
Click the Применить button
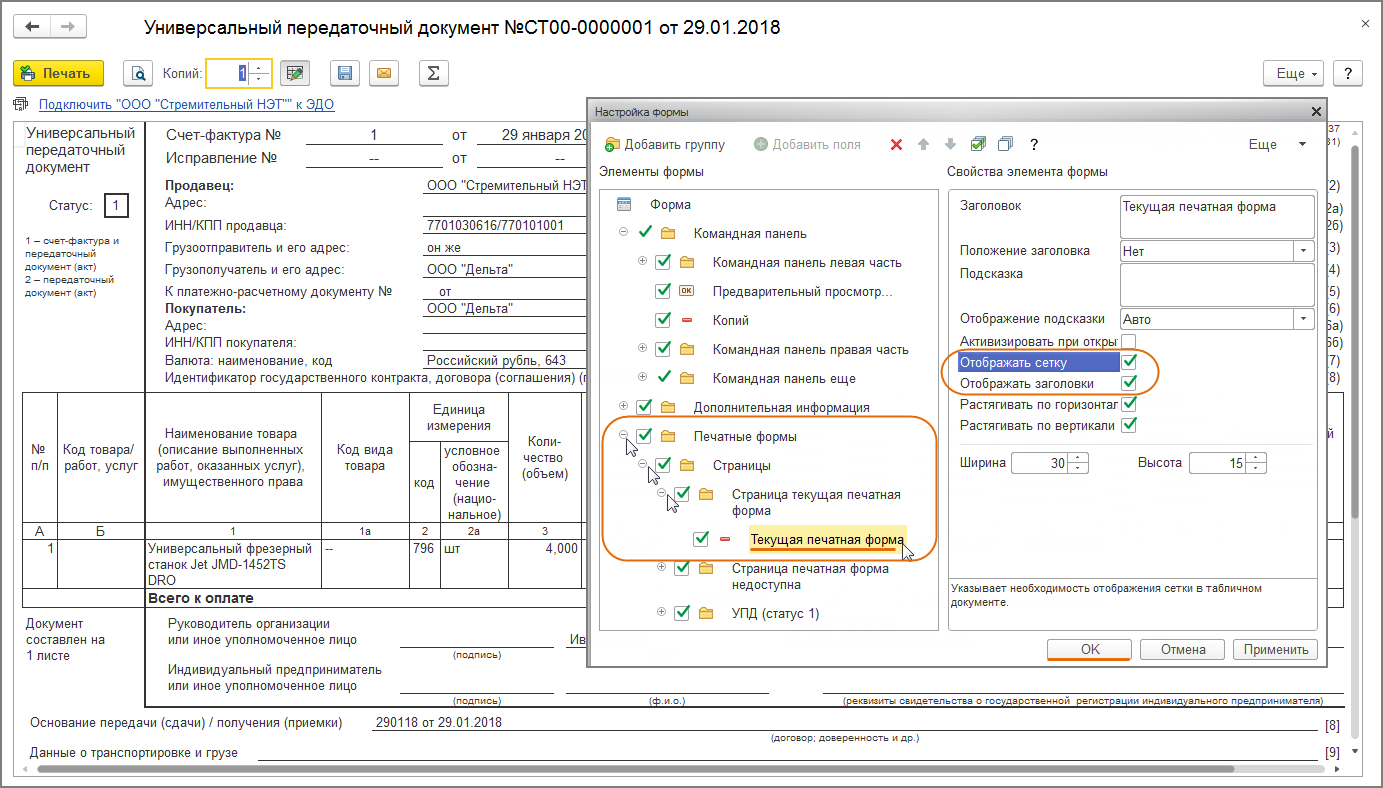(1276, 649)
